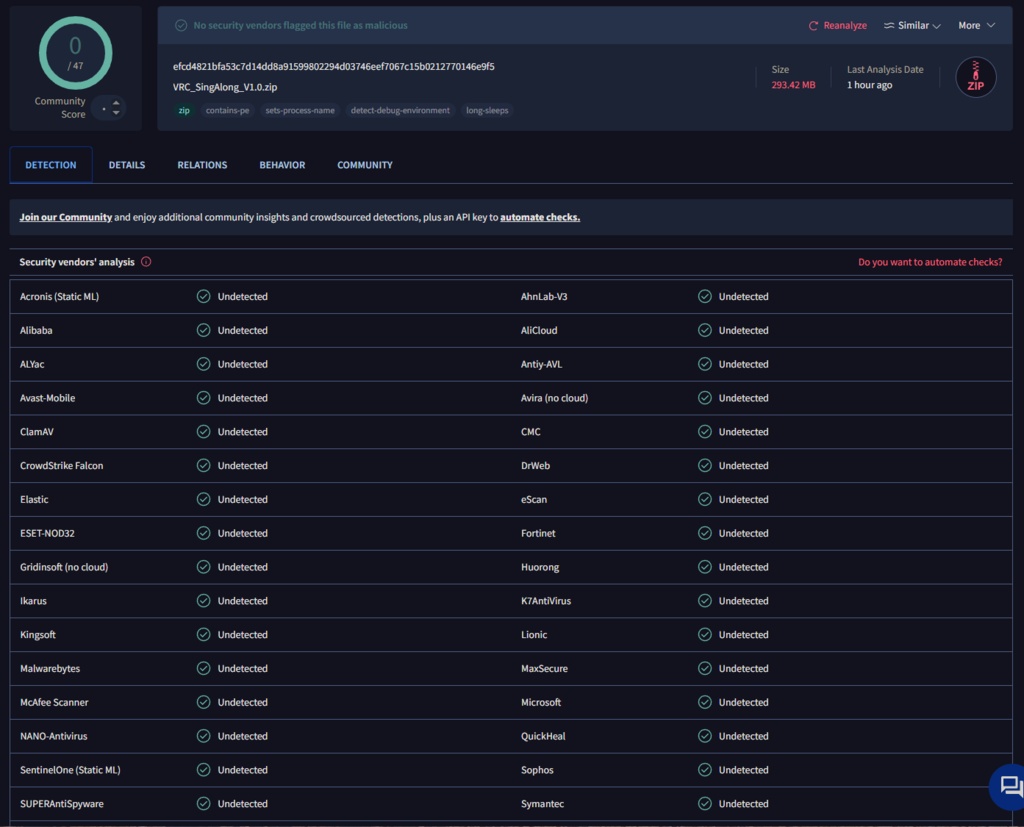1024x827 pixels.
Task: Click the ESET-NOD32 undetected checkmark icon
Action: click(204, 533)
